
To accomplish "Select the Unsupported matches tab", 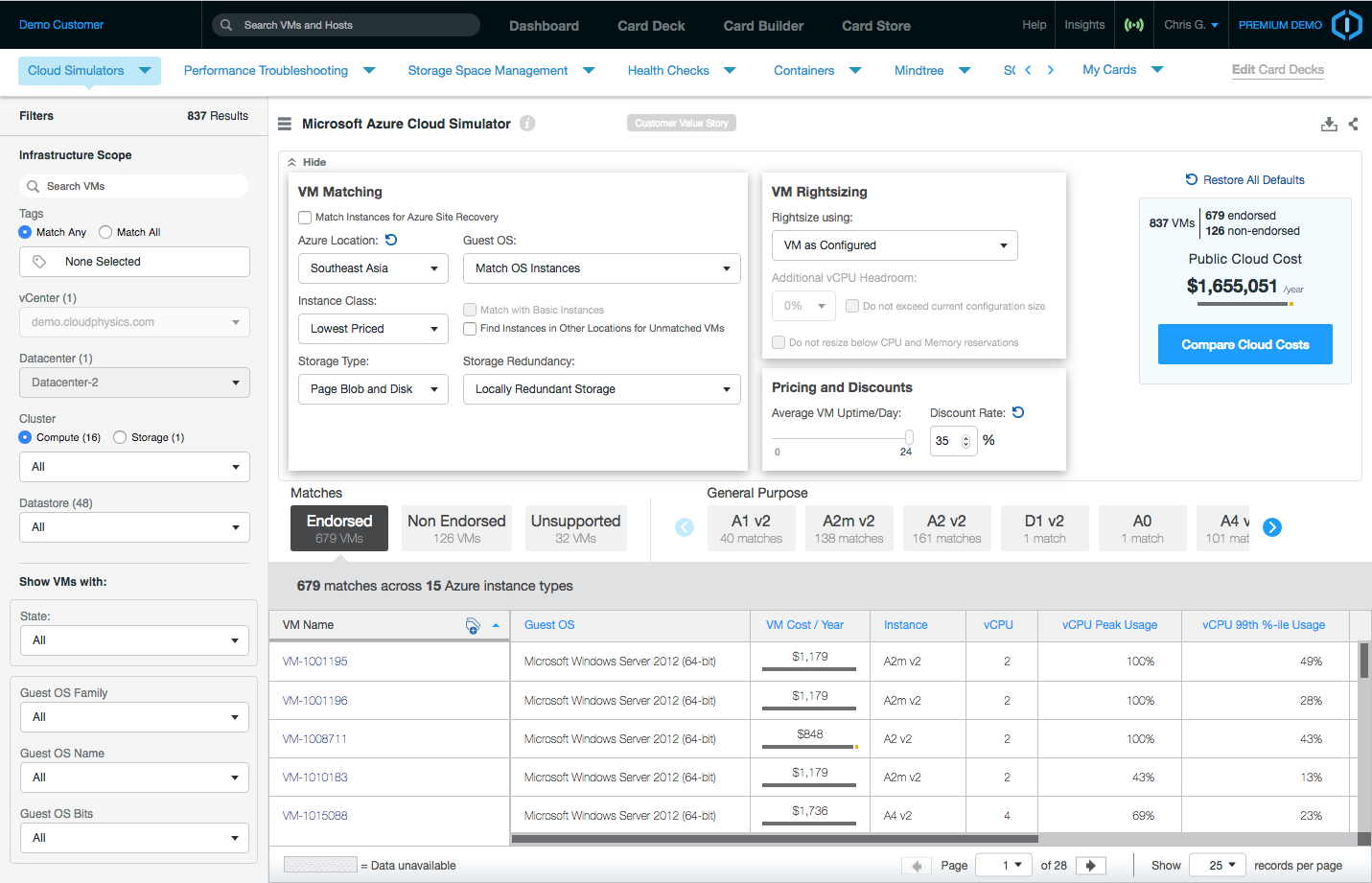I will tap(576, 528).
